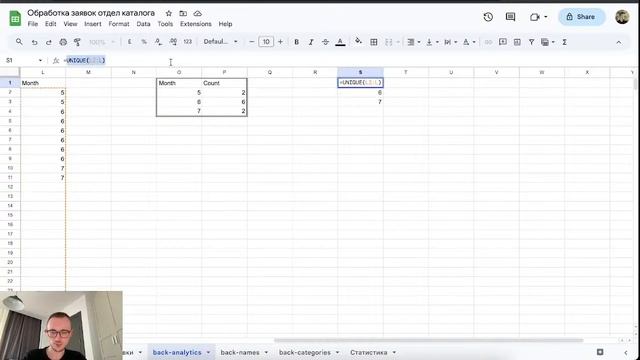Open the text color picker
The image size is (640, 360).
click(x=340, y=42)
